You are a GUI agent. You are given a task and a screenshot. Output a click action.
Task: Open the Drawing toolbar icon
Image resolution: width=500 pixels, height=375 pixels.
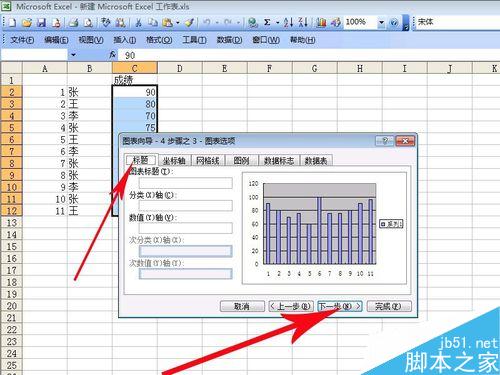click(336, 23)
